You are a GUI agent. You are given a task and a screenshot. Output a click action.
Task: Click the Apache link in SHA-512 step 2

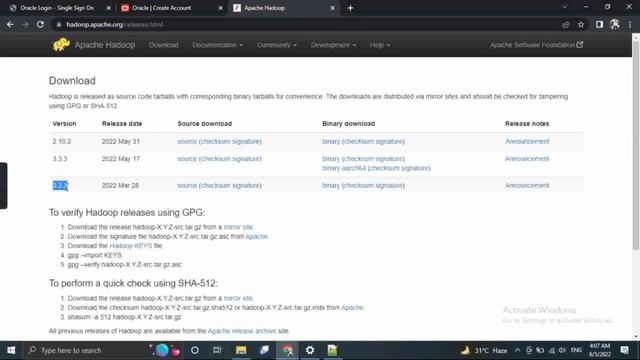point(352,308)
